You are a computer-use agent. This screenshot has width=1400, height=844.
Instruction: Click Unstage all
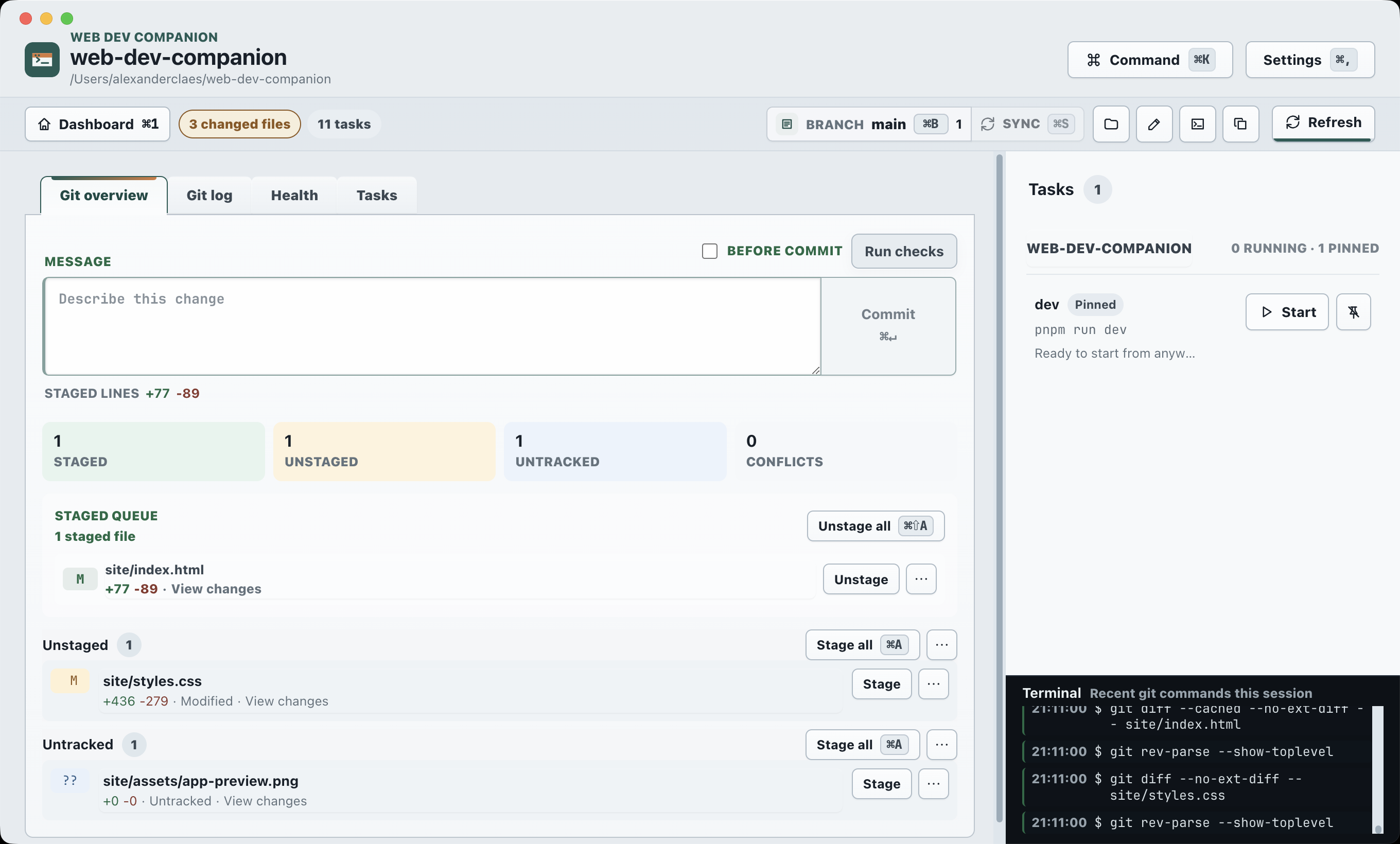876,526
